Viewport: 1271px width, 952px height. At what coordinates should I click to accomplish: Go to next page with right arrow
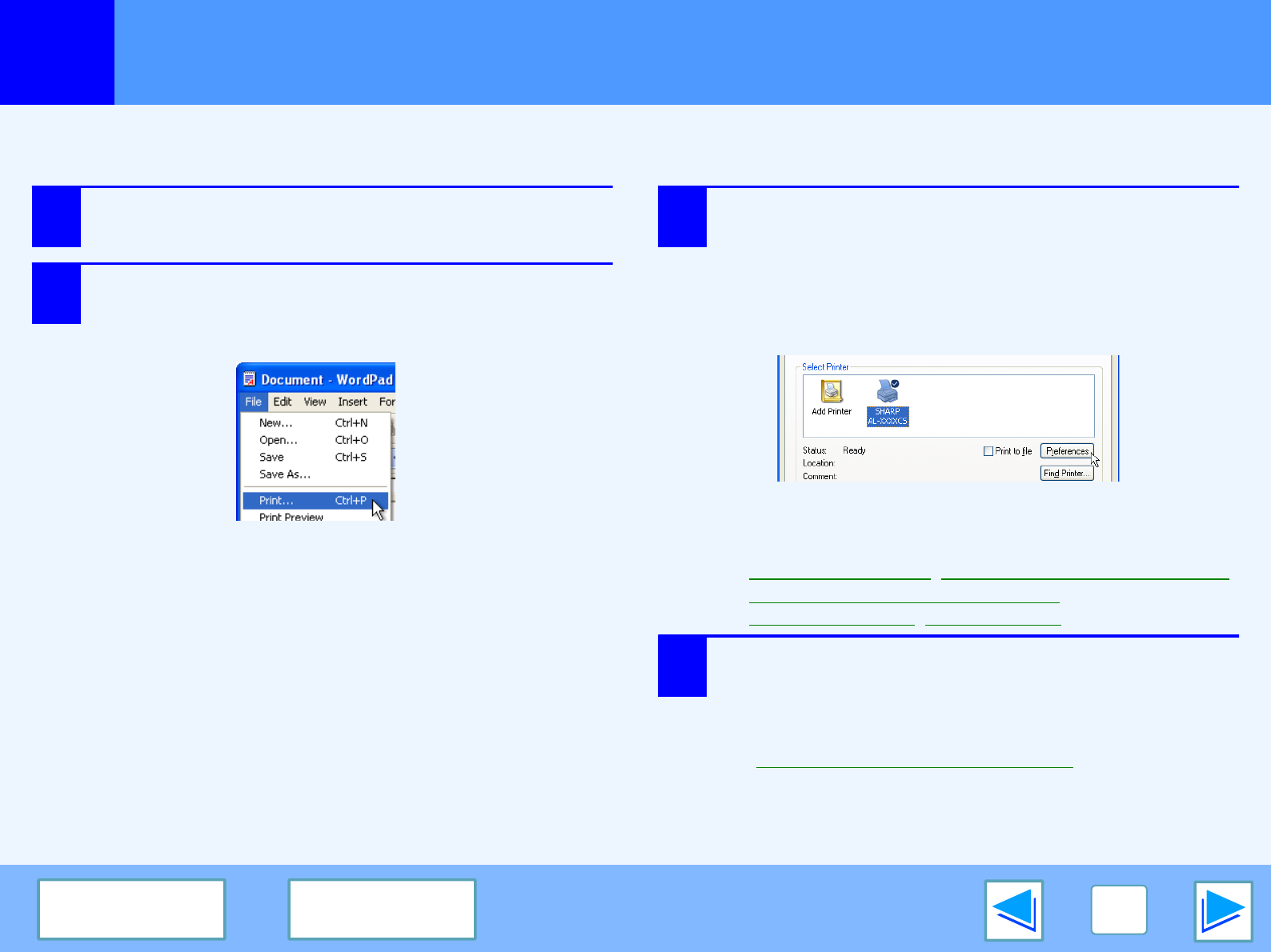[x=1223, y=910]
